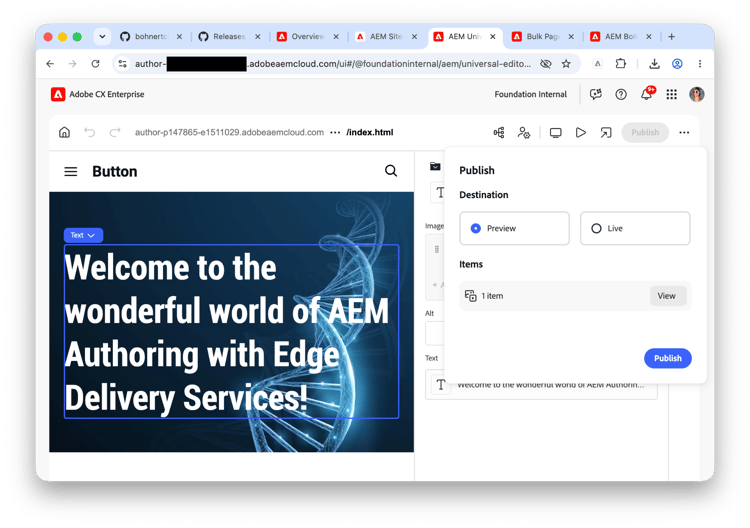
Task: Click the preview play icon
Action: 581,132
